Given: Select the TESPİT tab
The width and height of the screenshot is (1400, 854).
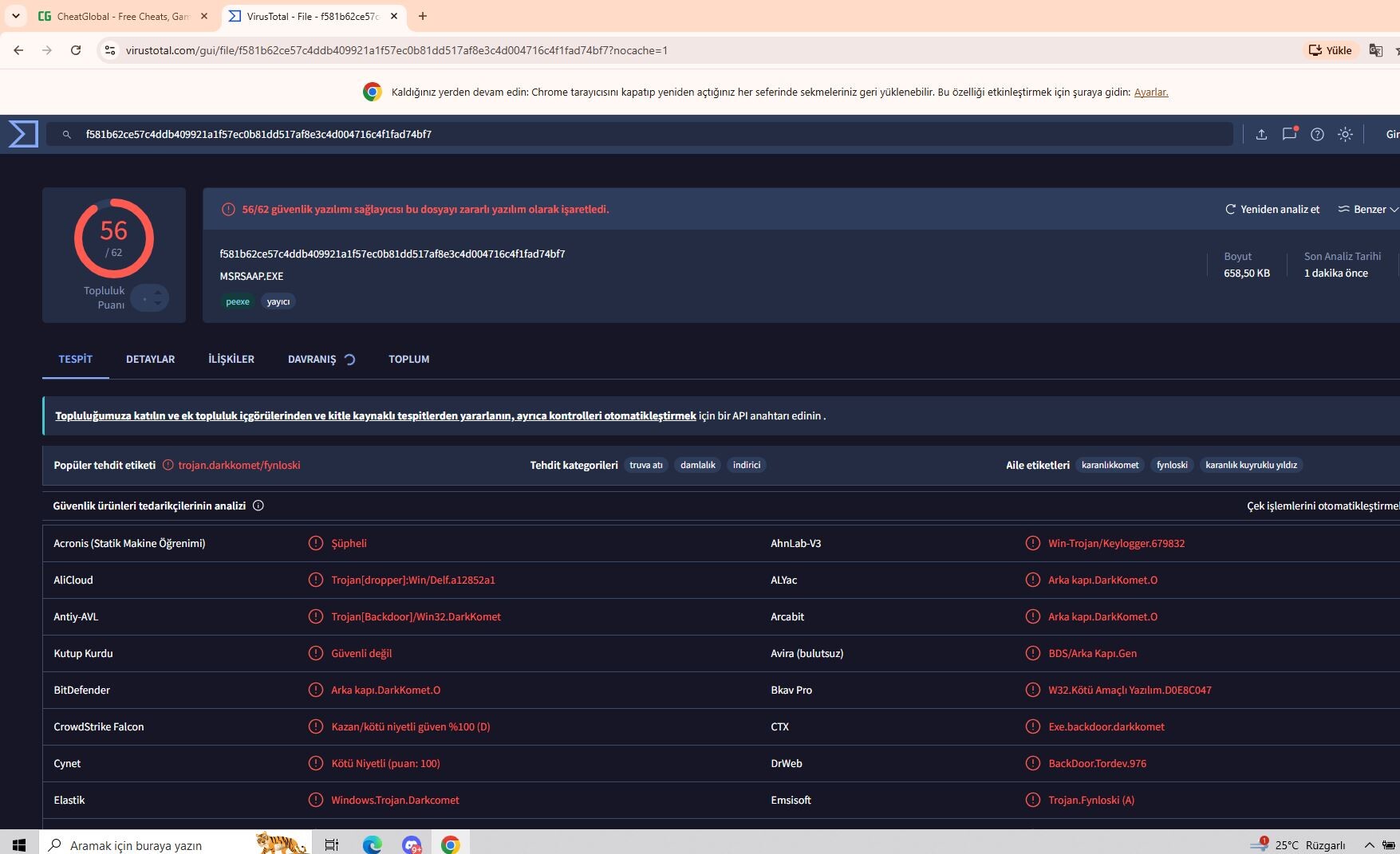Looking at the screenshot, I should [x=76, y=359].
